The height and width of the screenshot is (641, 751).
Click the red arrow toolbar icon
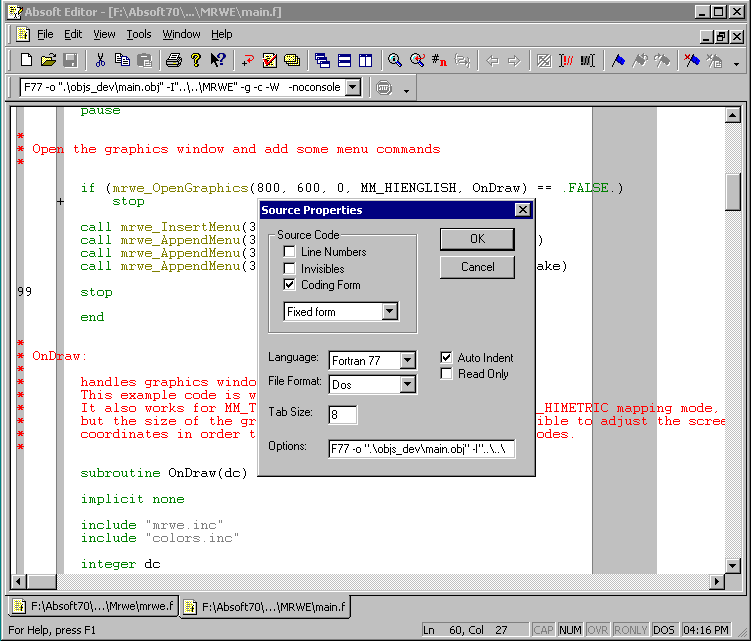coord(248,60)
